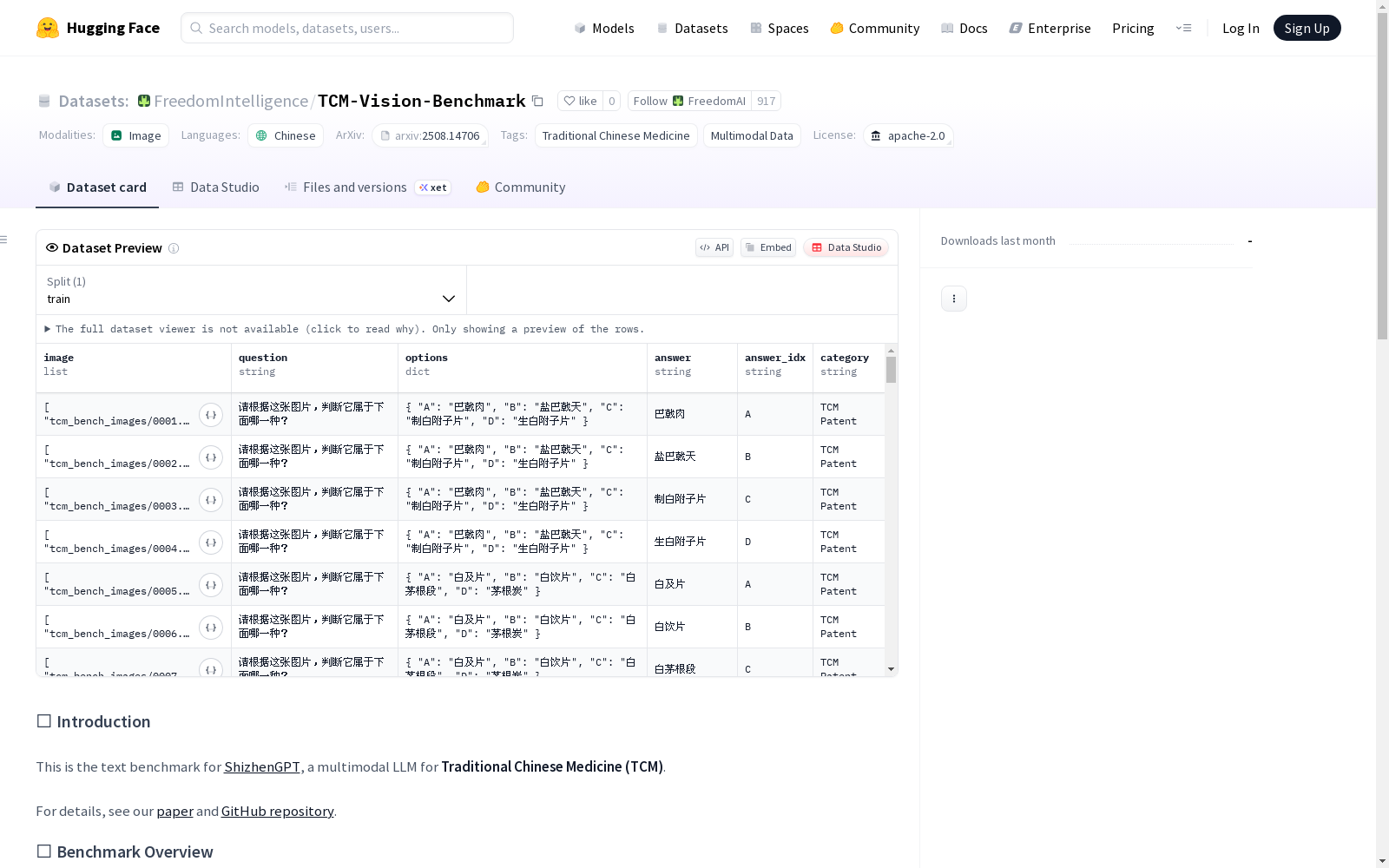The height and width of the screenshot is (868, 1389).
Task: Open the Split train dropdown
Action: (x=252, y=290)
